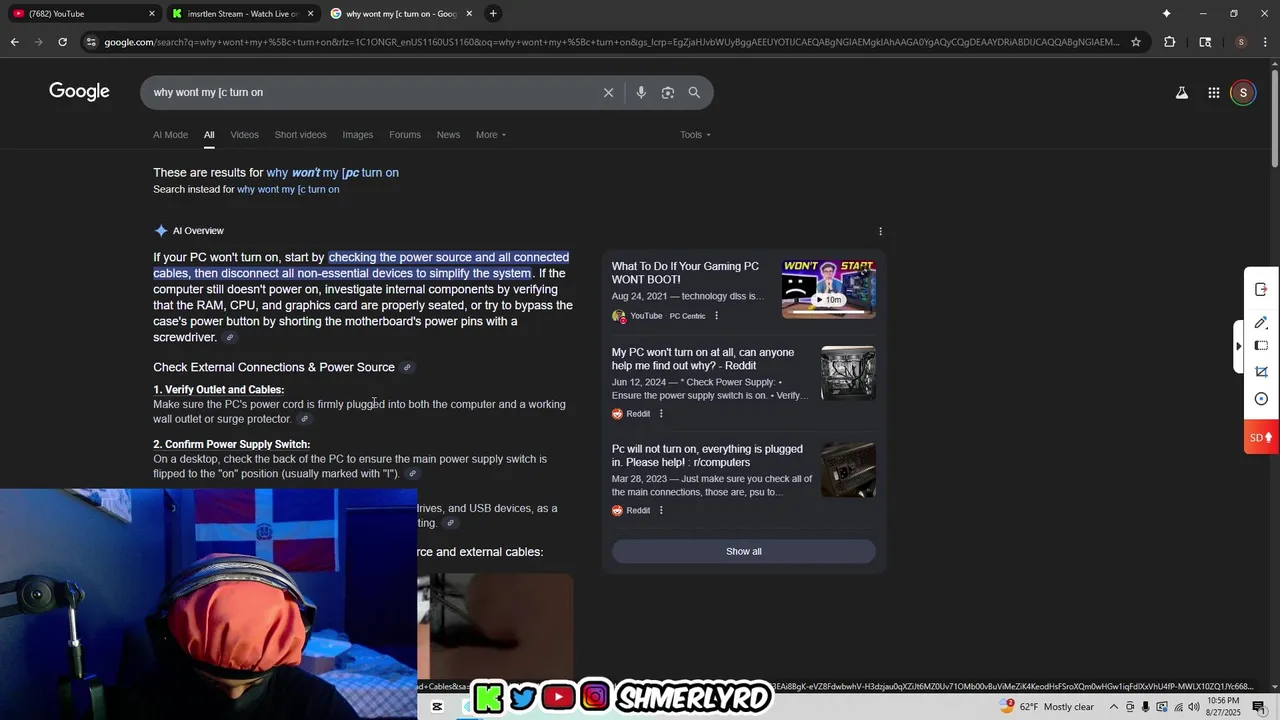
Task: Play the Gaming PC WONT START video thumbnail
Action: pos(828,289)
